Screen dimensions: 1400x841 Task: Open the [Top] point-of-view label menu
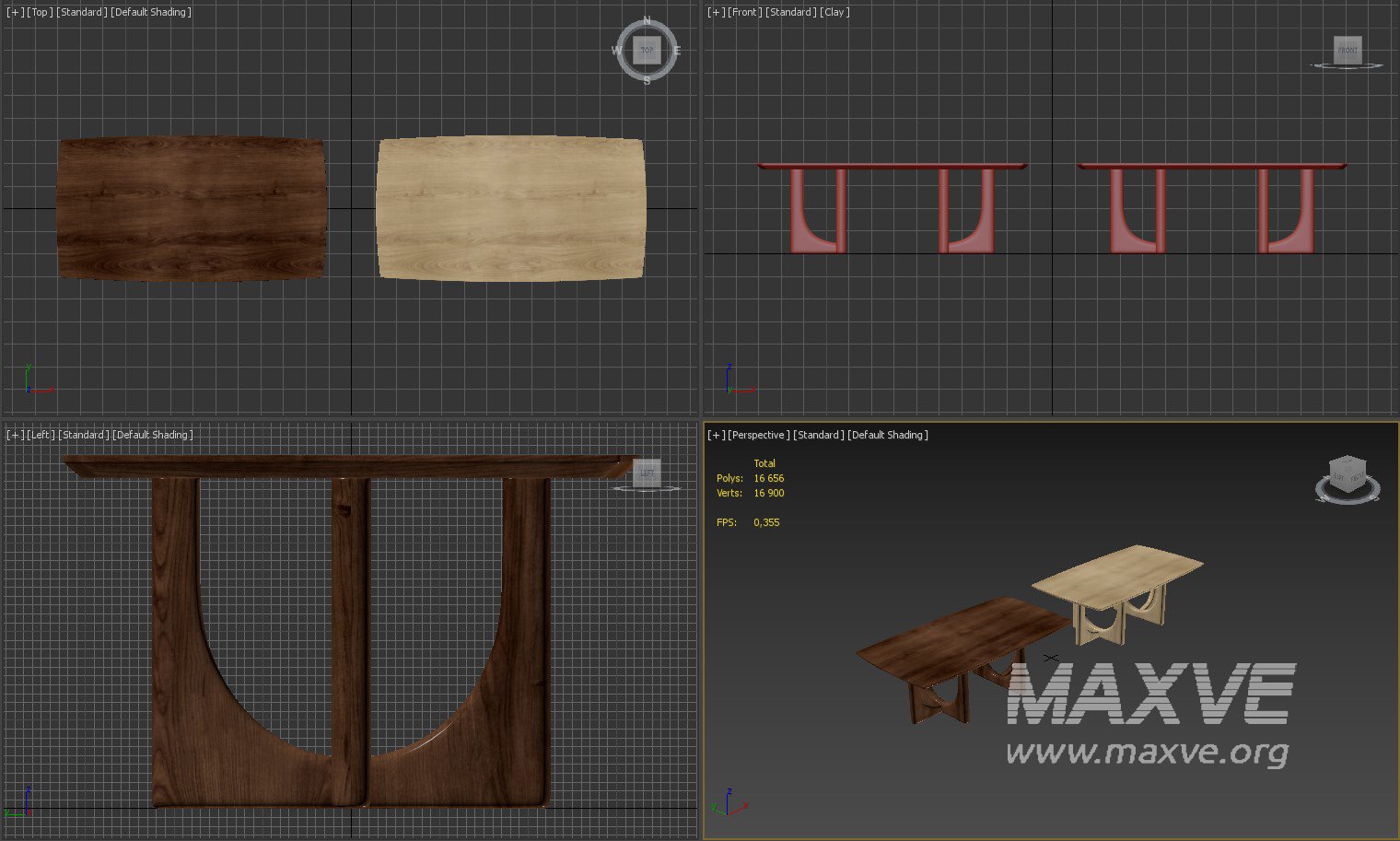tap(40, 12)
